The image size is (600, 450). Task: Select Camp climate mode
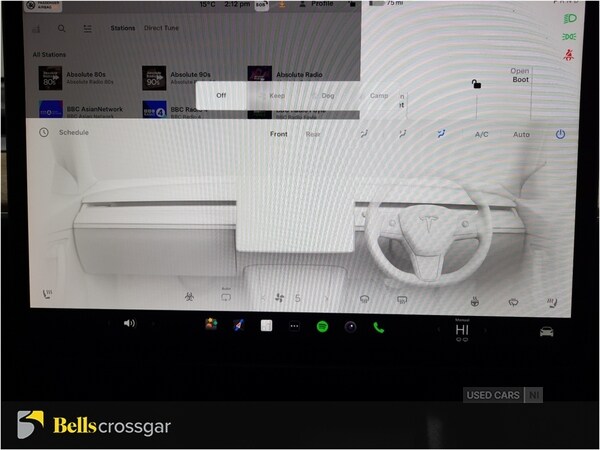(x=379, y=96)
